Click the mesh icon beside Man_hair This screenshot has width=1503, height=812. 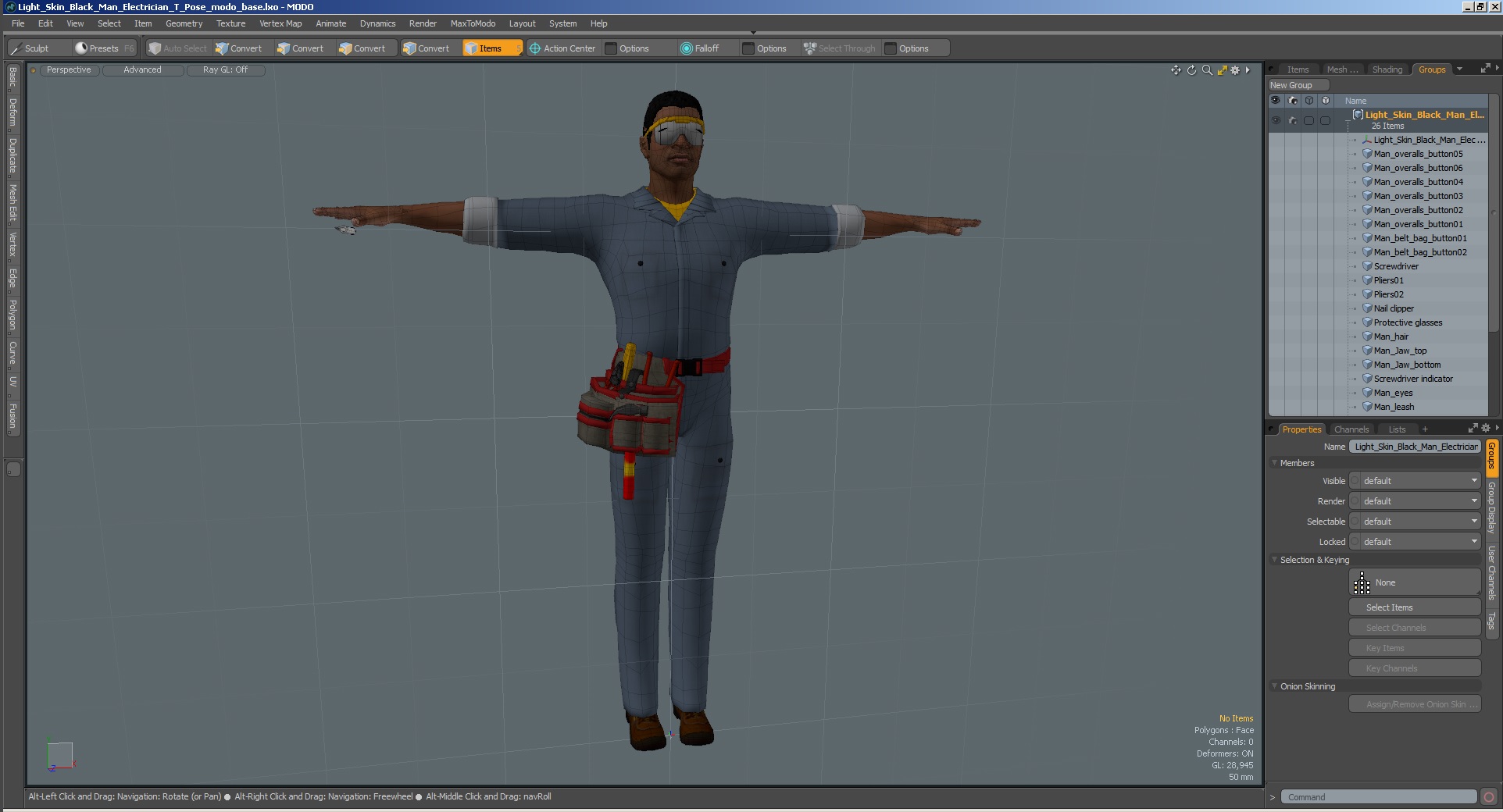(x=1368, y=337)
